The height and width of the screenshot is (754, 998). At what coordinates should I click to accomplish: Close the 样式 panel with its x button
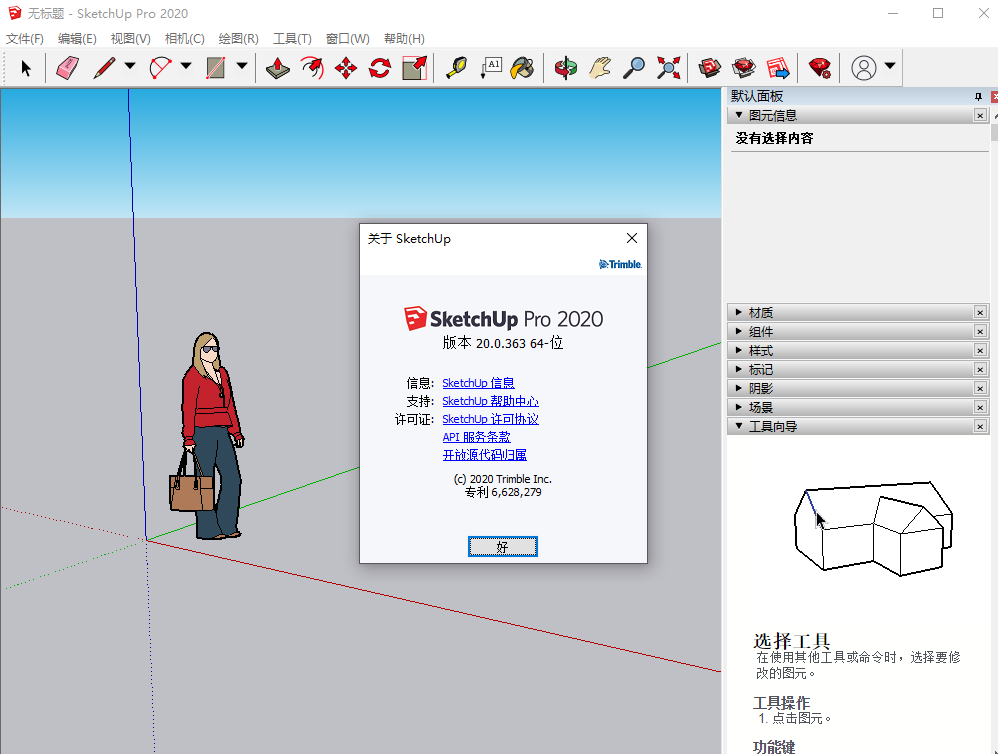tap(980, 350)
